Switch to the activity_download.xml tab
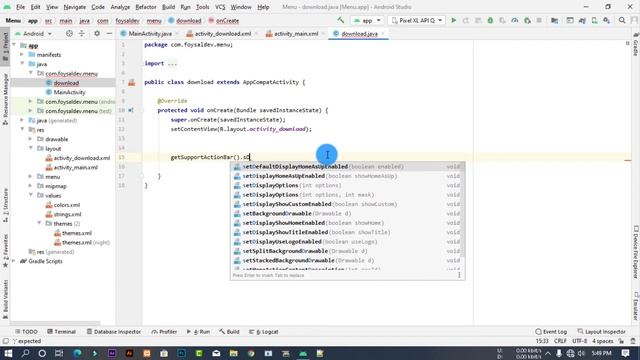Viewport: 640px width, 360px height. tap(223, 33)
